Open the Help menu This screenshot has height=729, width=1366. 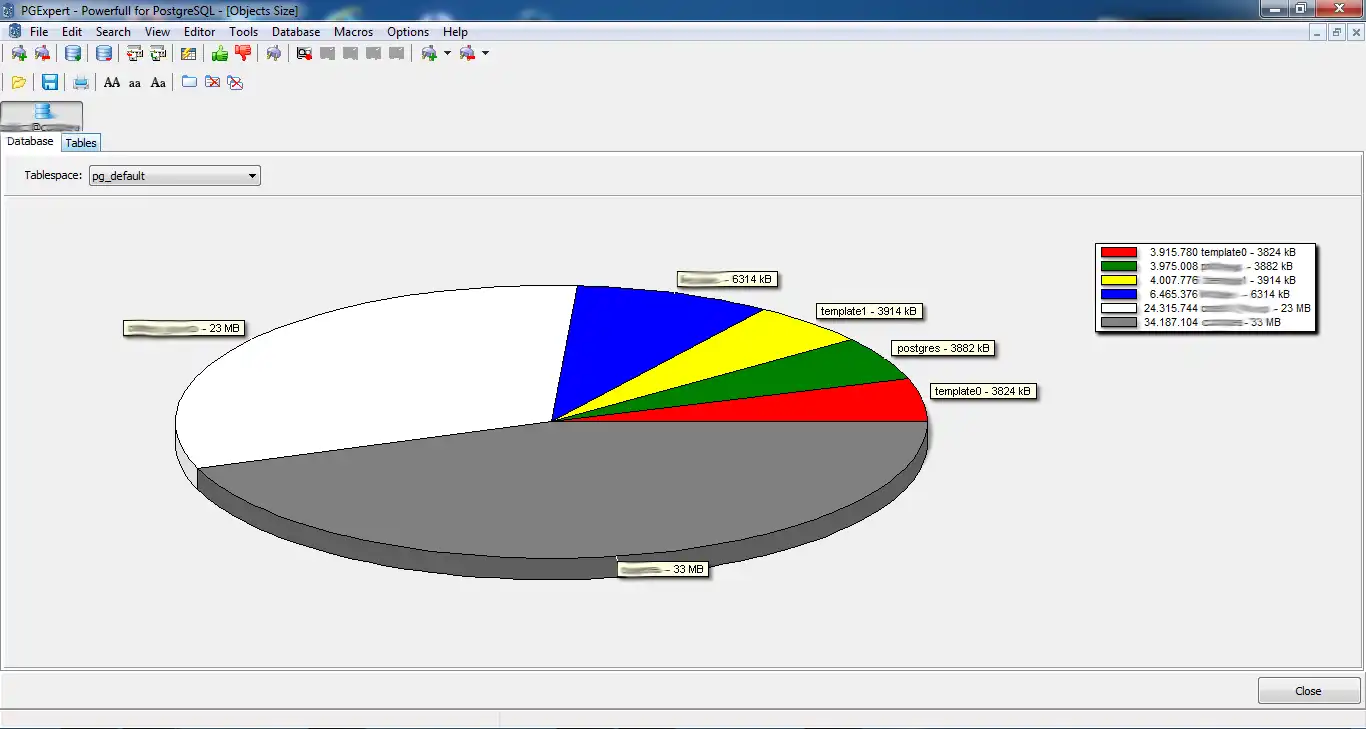[x=455, y=32]
